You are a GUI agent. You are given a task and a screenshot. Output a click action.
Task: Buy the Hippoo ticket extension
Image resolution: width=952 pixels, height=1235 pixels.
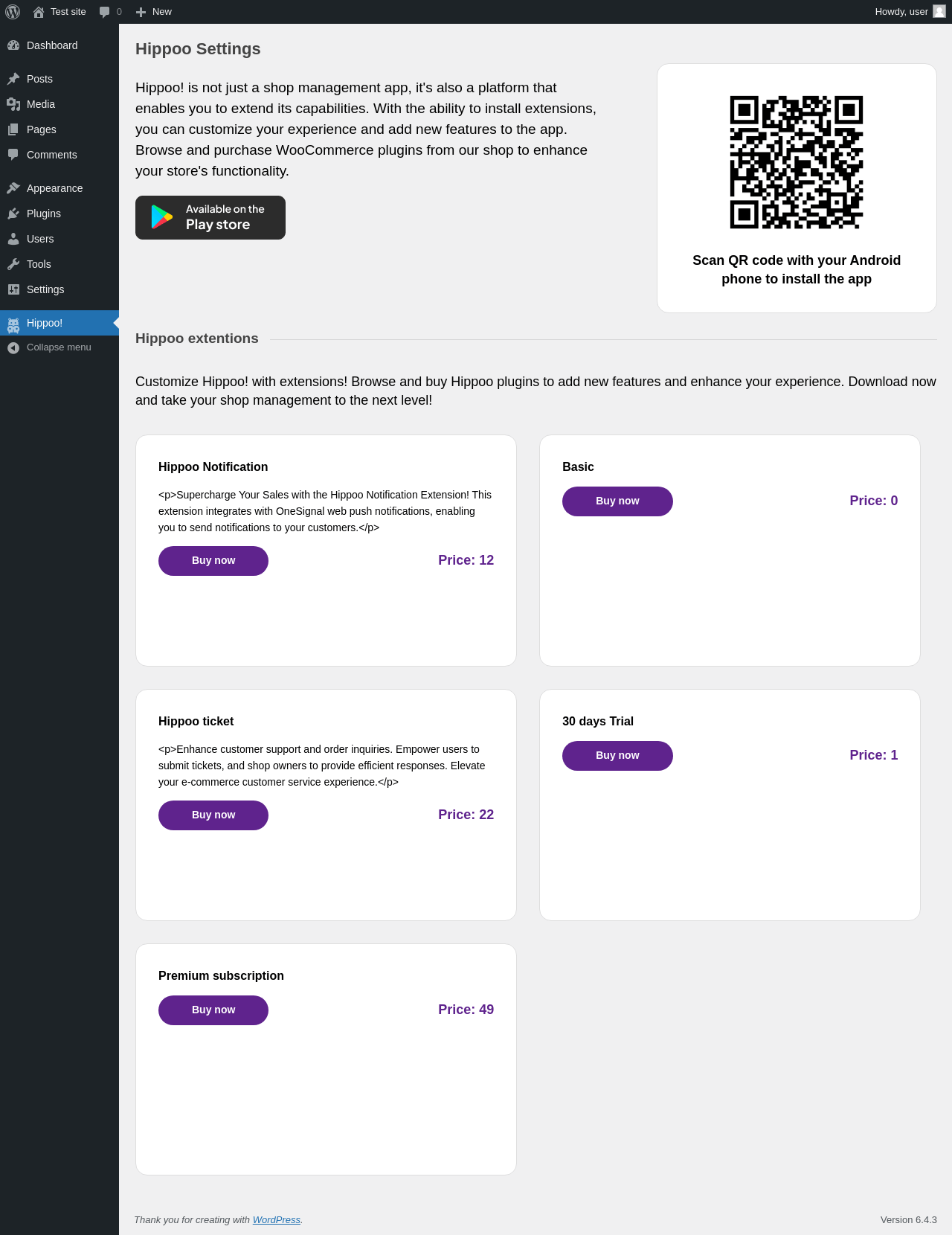pyautogui.click(x=213, y=815)
